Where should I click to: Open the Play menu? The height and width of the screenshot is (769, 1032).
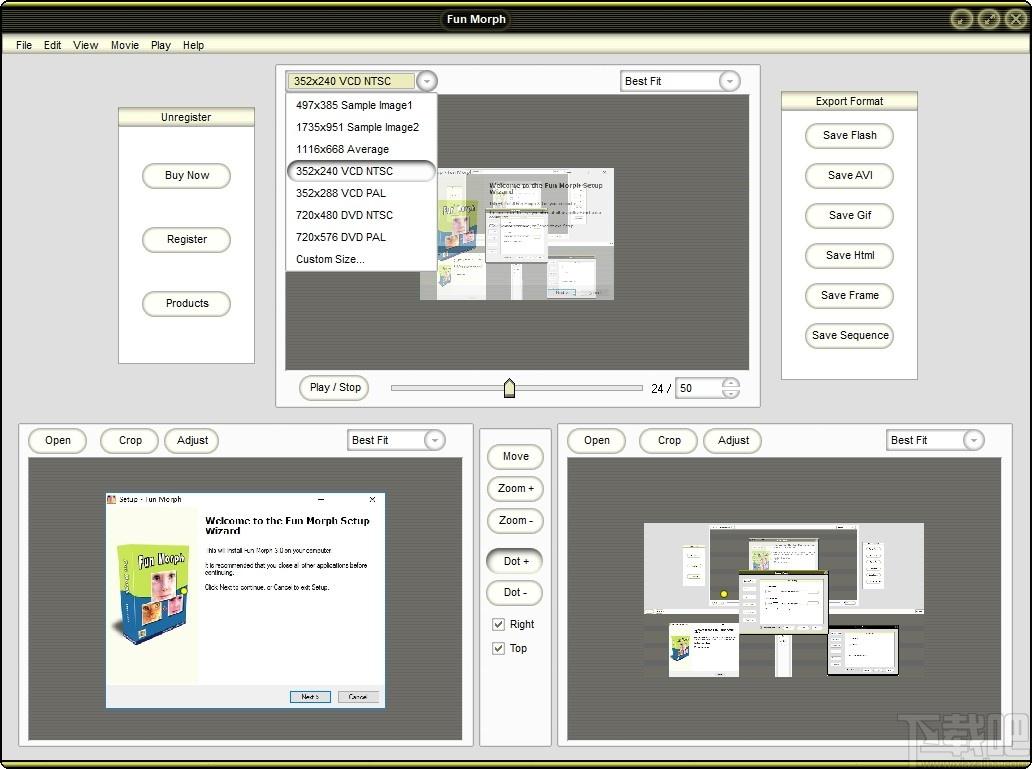pyautogui.click(x=161, y=45)
